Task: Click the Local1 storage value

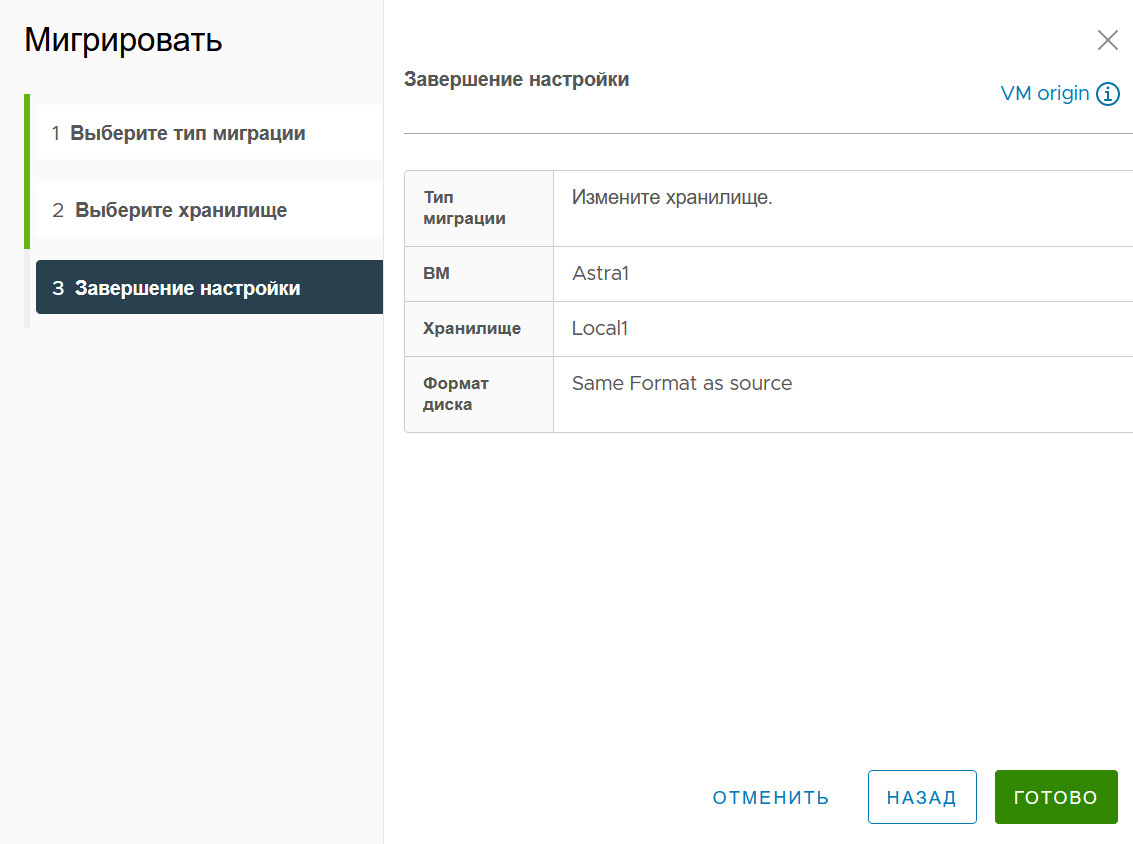Action: pyautogui.click(x=600, y=328)
